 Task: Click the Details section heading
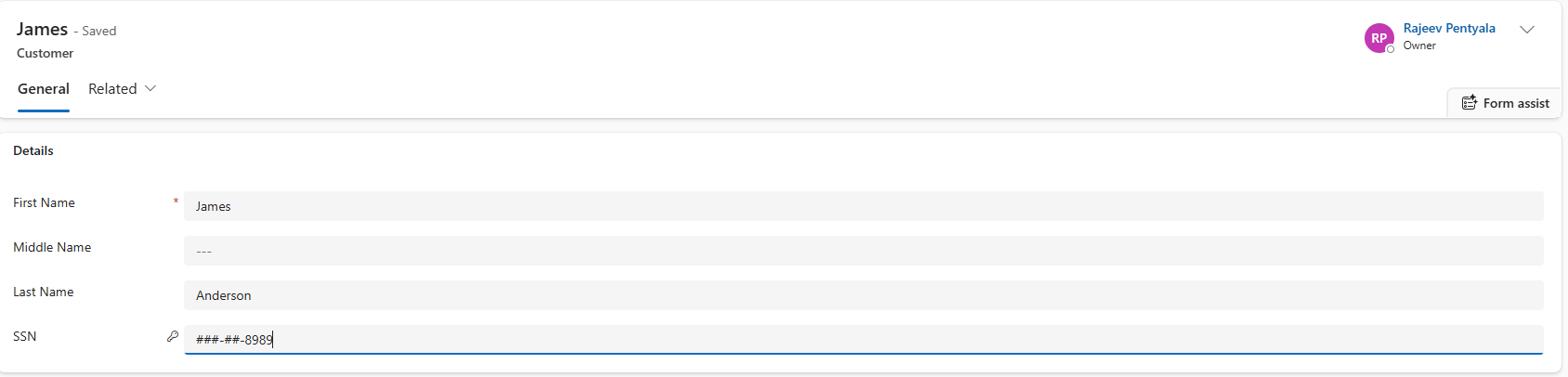pos(33,150)
